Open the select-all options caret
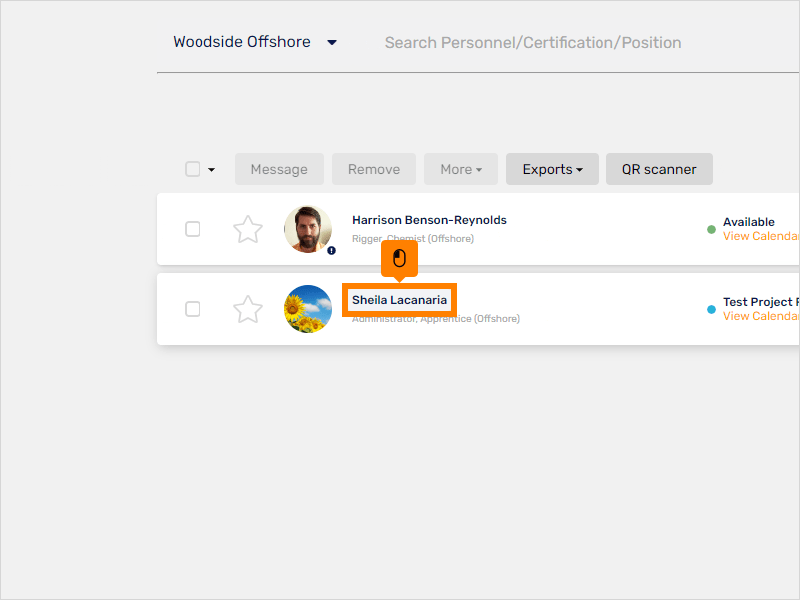 212,169
